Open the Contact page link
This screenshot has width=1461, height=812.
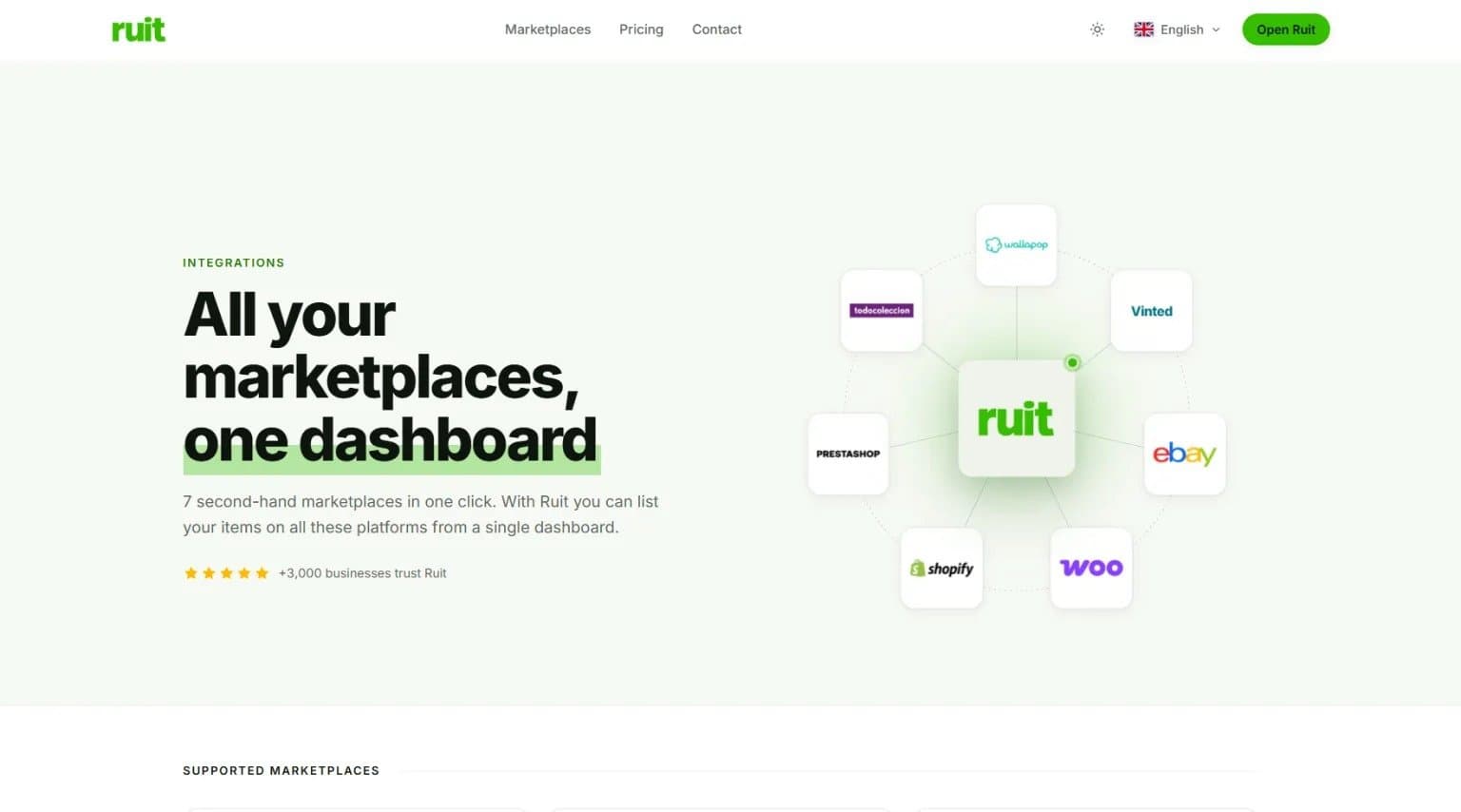pyautogui.click(x=717, y=29)
